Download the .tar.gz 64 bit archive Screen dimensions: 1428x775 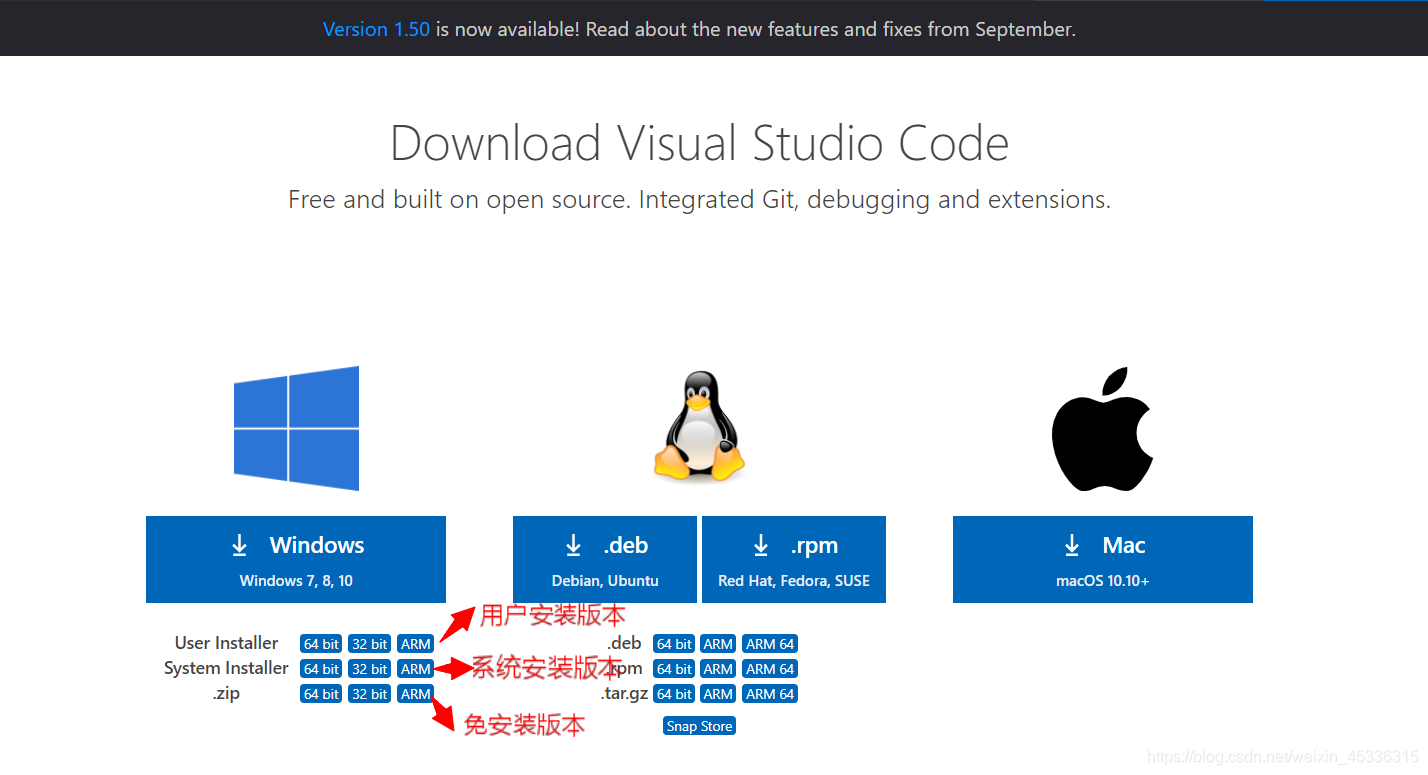675,694
